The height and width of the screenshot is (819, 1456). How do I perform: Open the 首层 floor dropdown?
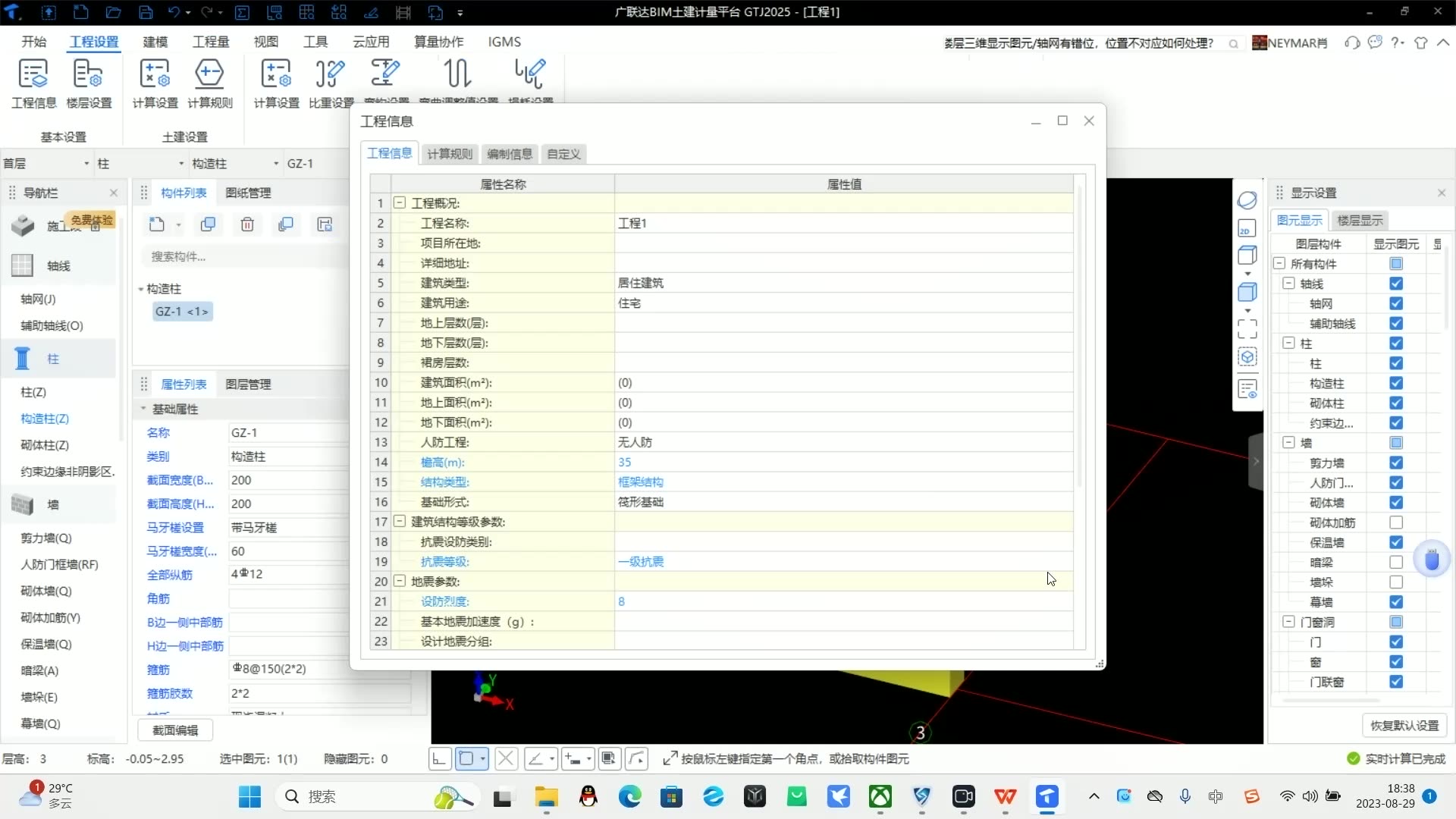pos(45,164)
